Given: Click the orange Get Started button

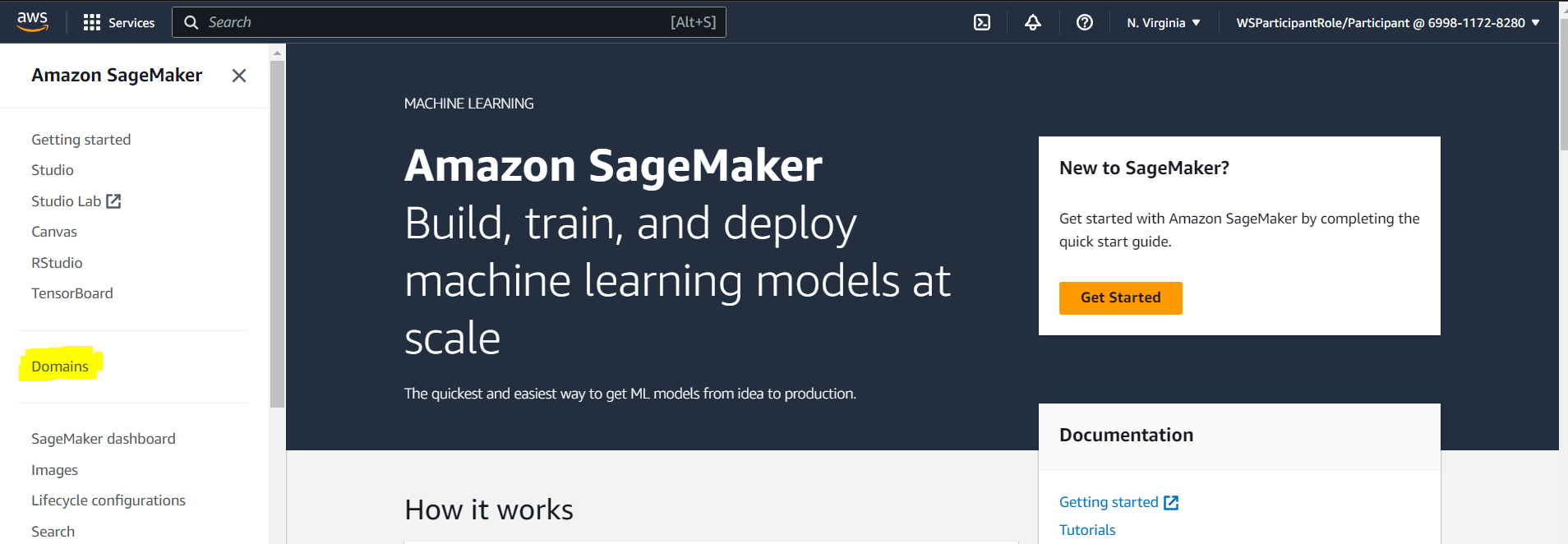Looking at the screenshot, I should [x=1121, y=298].
